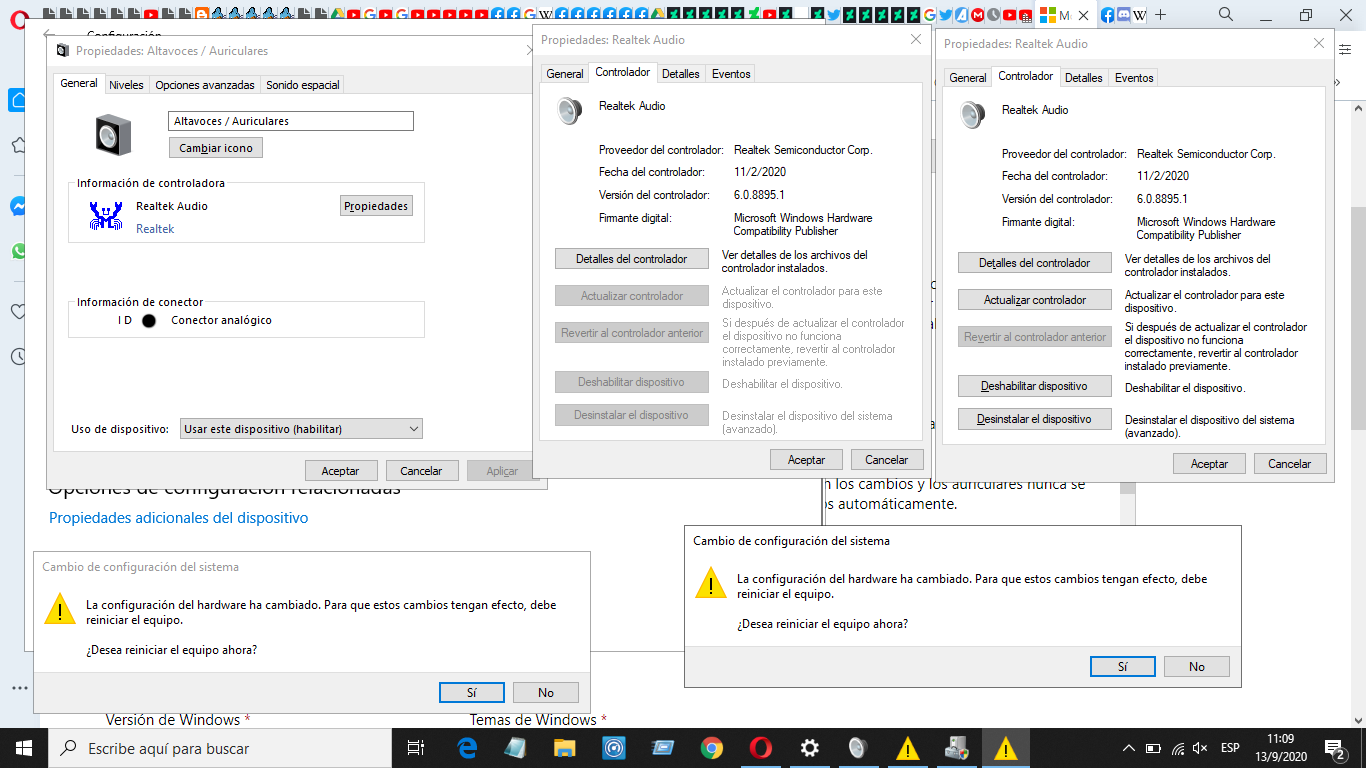Open the heart icon in the Opera sidebar
The height and width of the screenshot is (768, 1366).
19,311
